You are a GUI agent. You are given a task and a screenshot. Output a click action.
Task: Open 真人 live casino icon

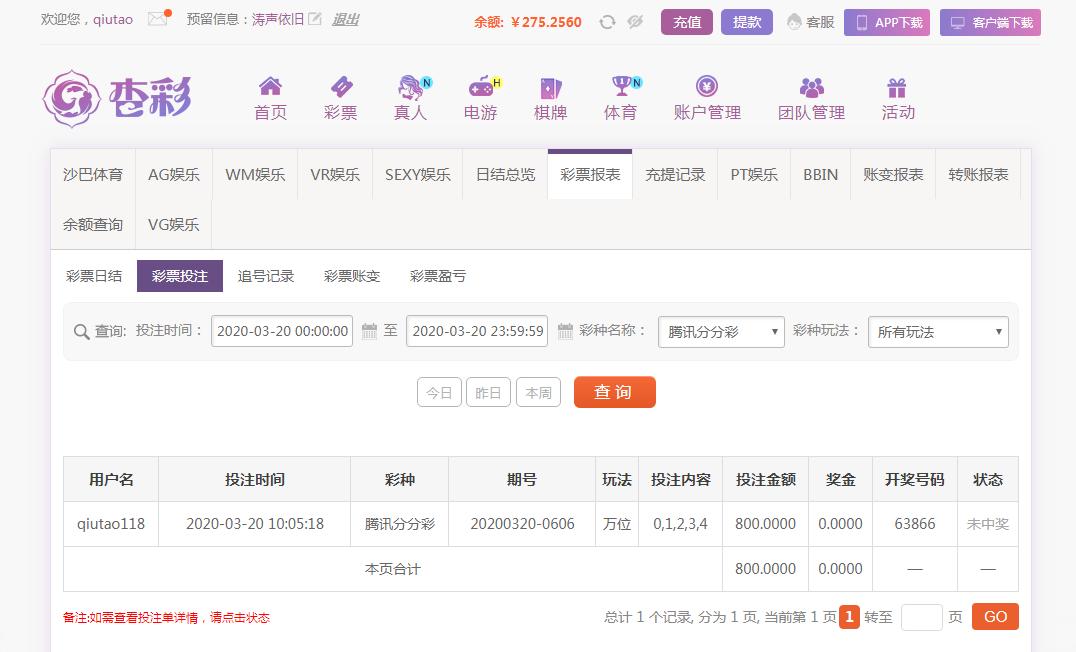click(412, 87)
